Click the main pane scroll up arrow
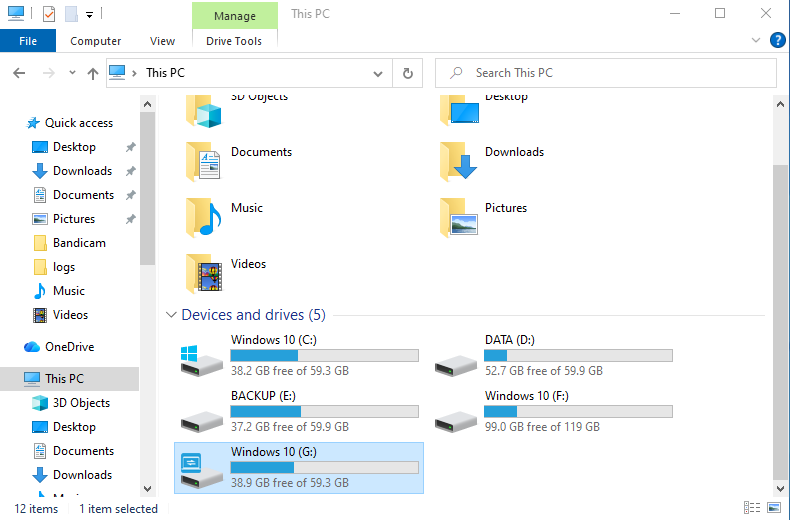Image resolution: width=790 pixels, height=520 pixels. (780, 104)
